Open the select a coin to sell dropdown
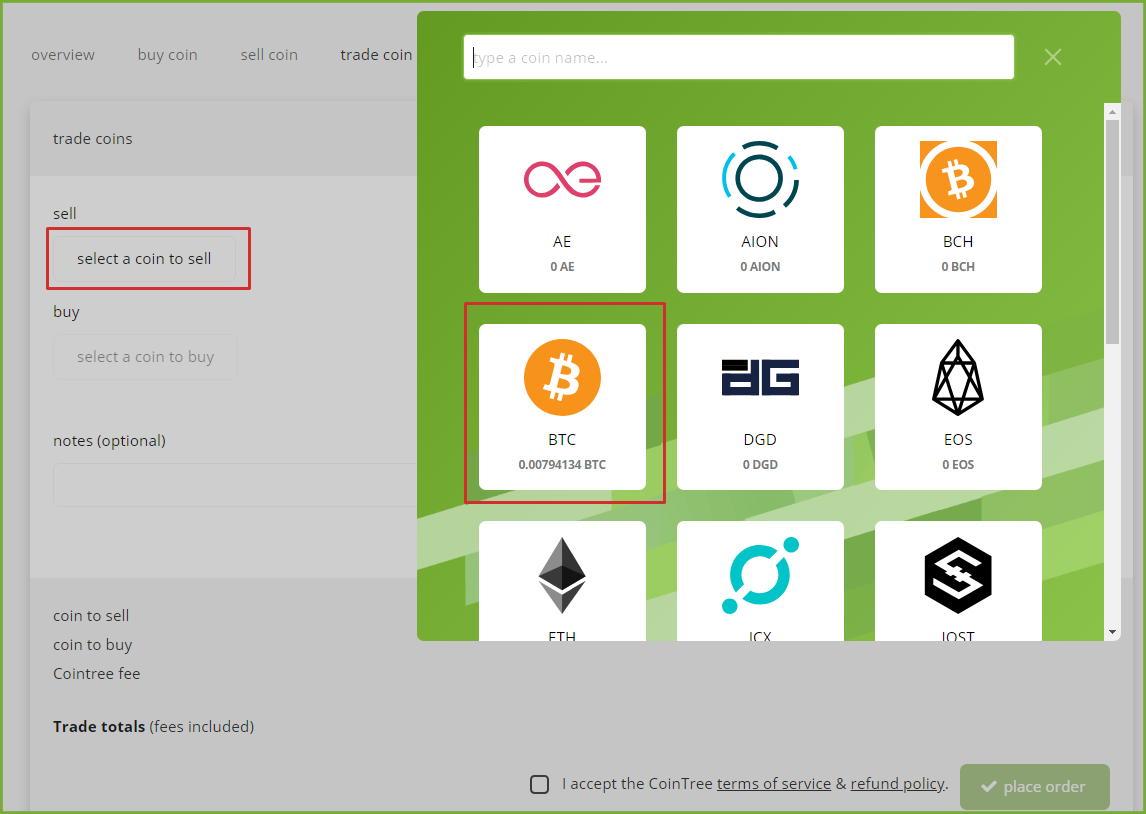 click(x=144, y=259)
